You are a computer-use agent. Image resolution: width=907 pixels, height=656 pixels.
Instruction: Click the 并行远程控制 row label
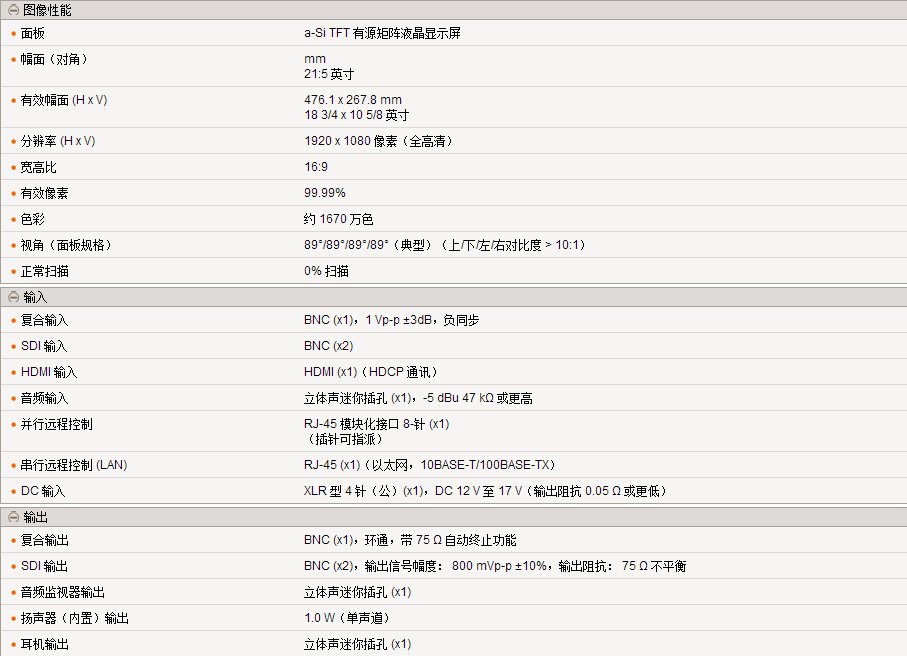pyautogui.click(x=57, y=424)
